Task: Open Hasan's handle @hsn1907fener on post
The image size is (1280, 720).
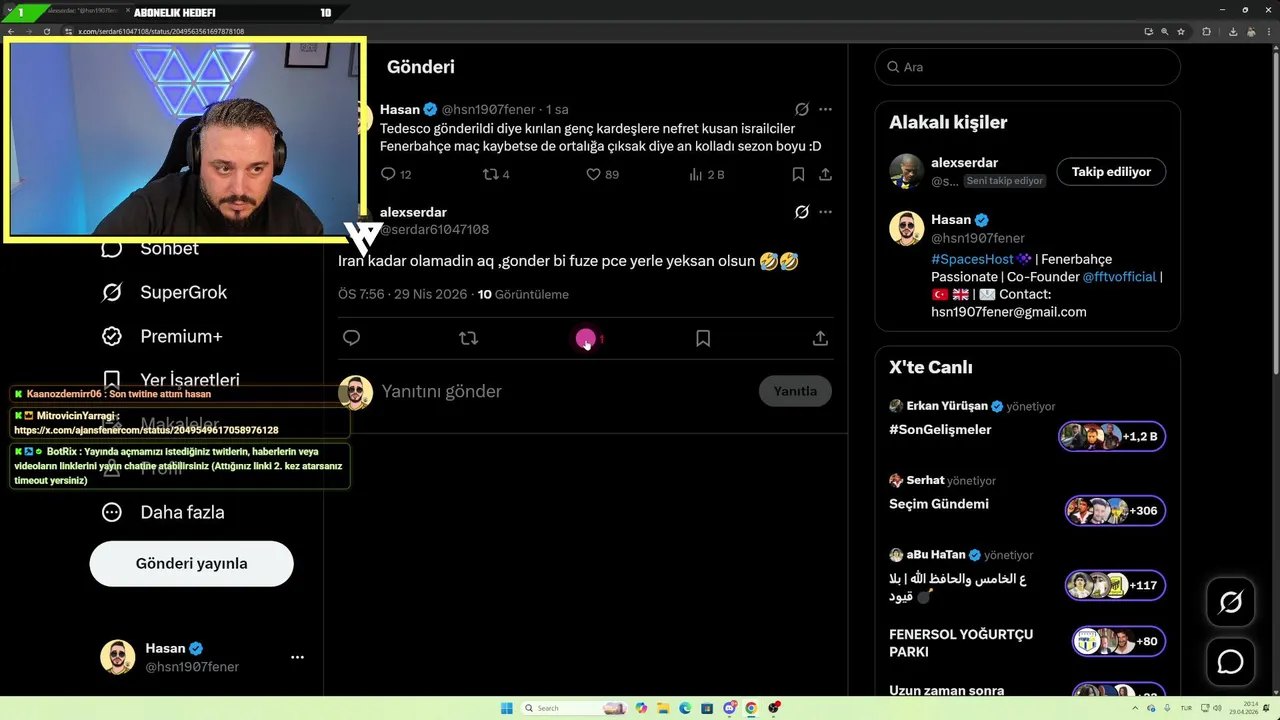Action: click(488, 109)
